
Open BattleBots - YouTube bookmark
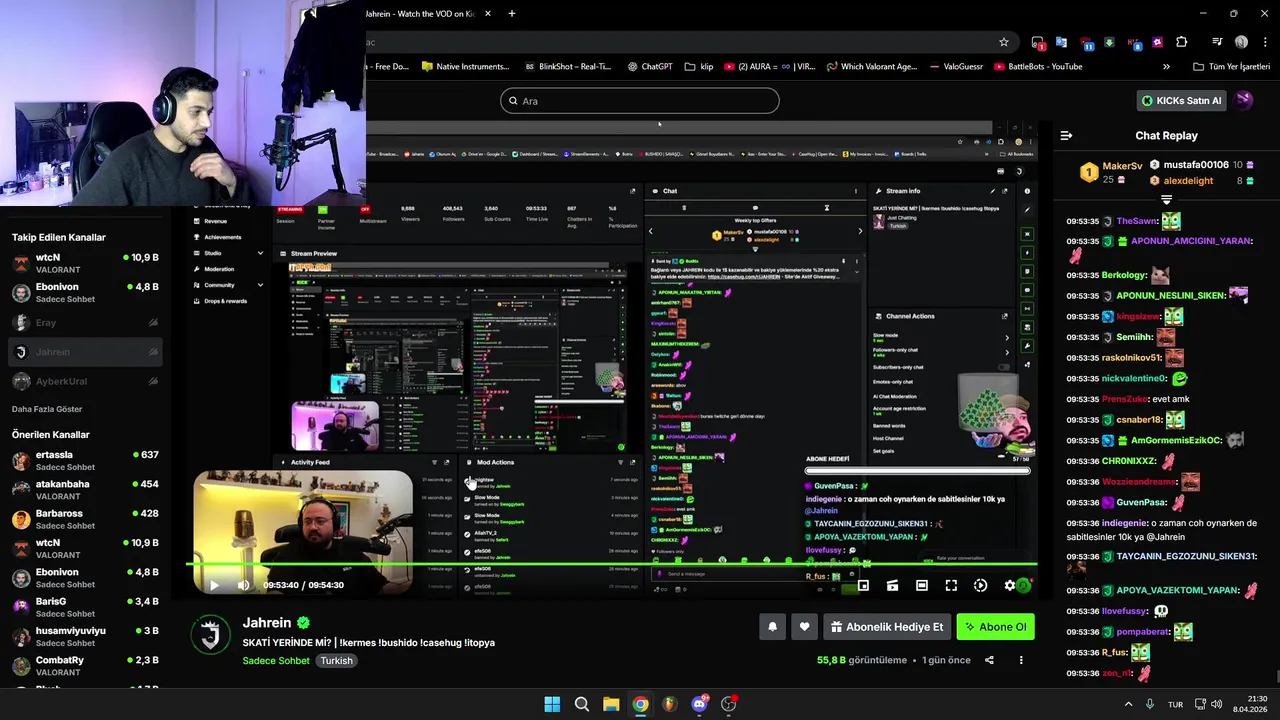1038,67
